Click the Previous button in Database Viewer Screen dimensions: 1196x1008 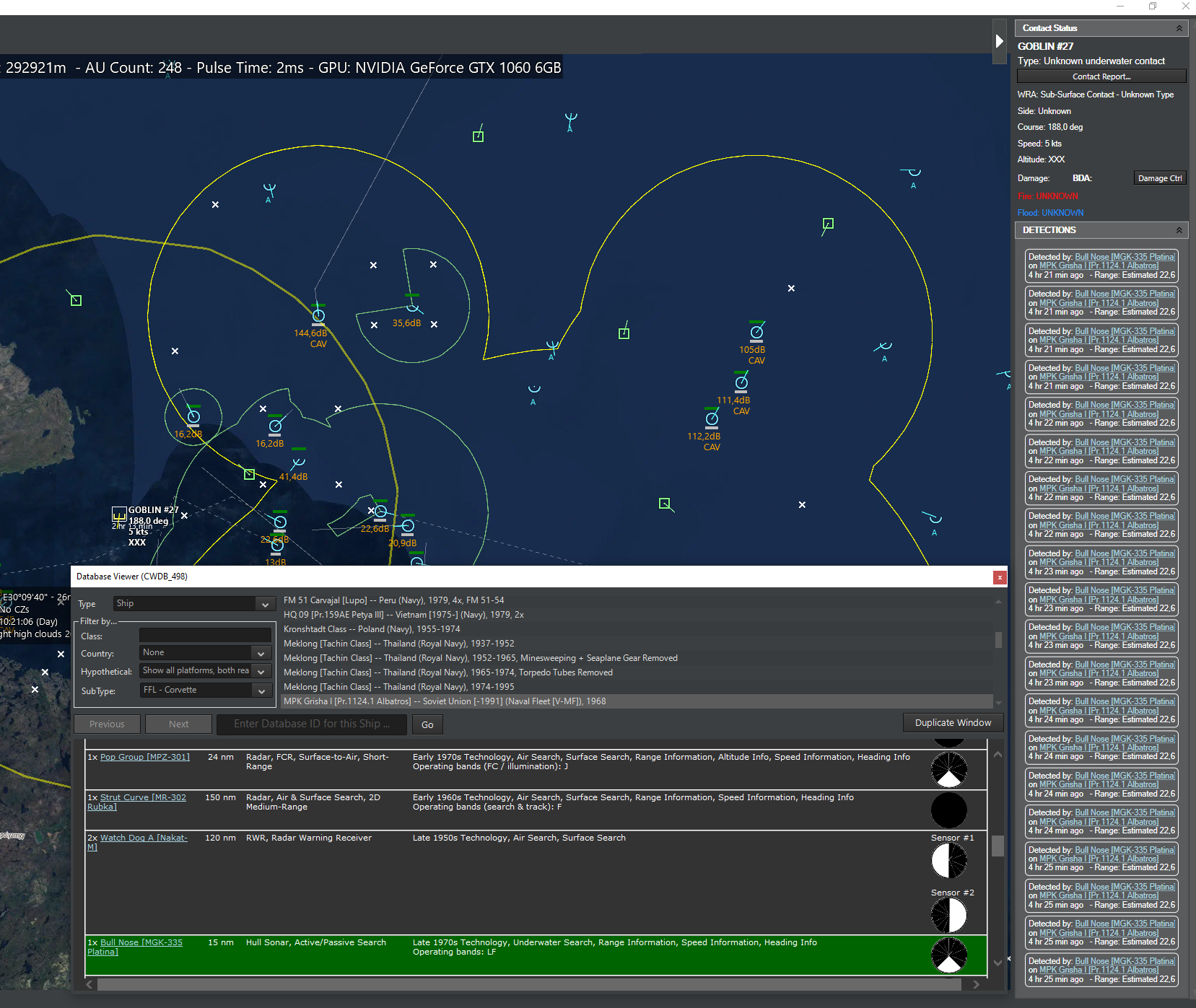click(107, 724)
